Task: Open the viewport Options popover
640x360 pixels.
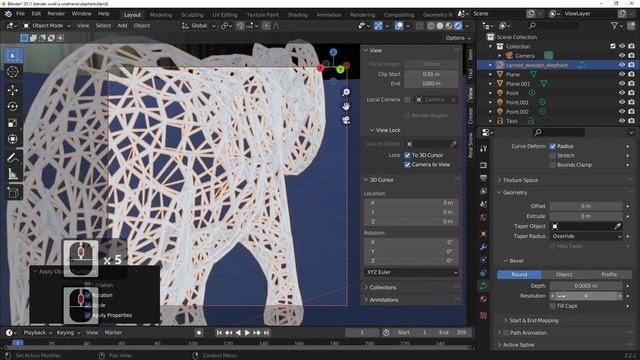Action: [458, 38]
